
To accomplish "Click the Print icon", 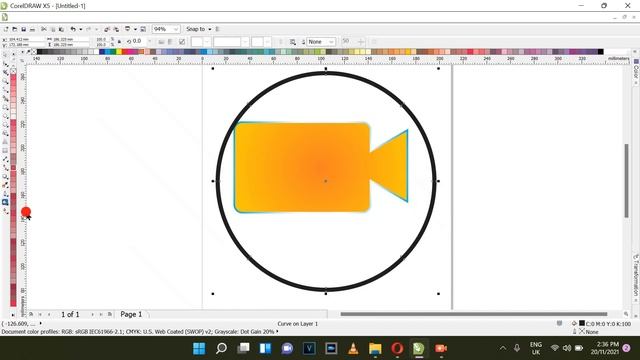I will point(33,29).
